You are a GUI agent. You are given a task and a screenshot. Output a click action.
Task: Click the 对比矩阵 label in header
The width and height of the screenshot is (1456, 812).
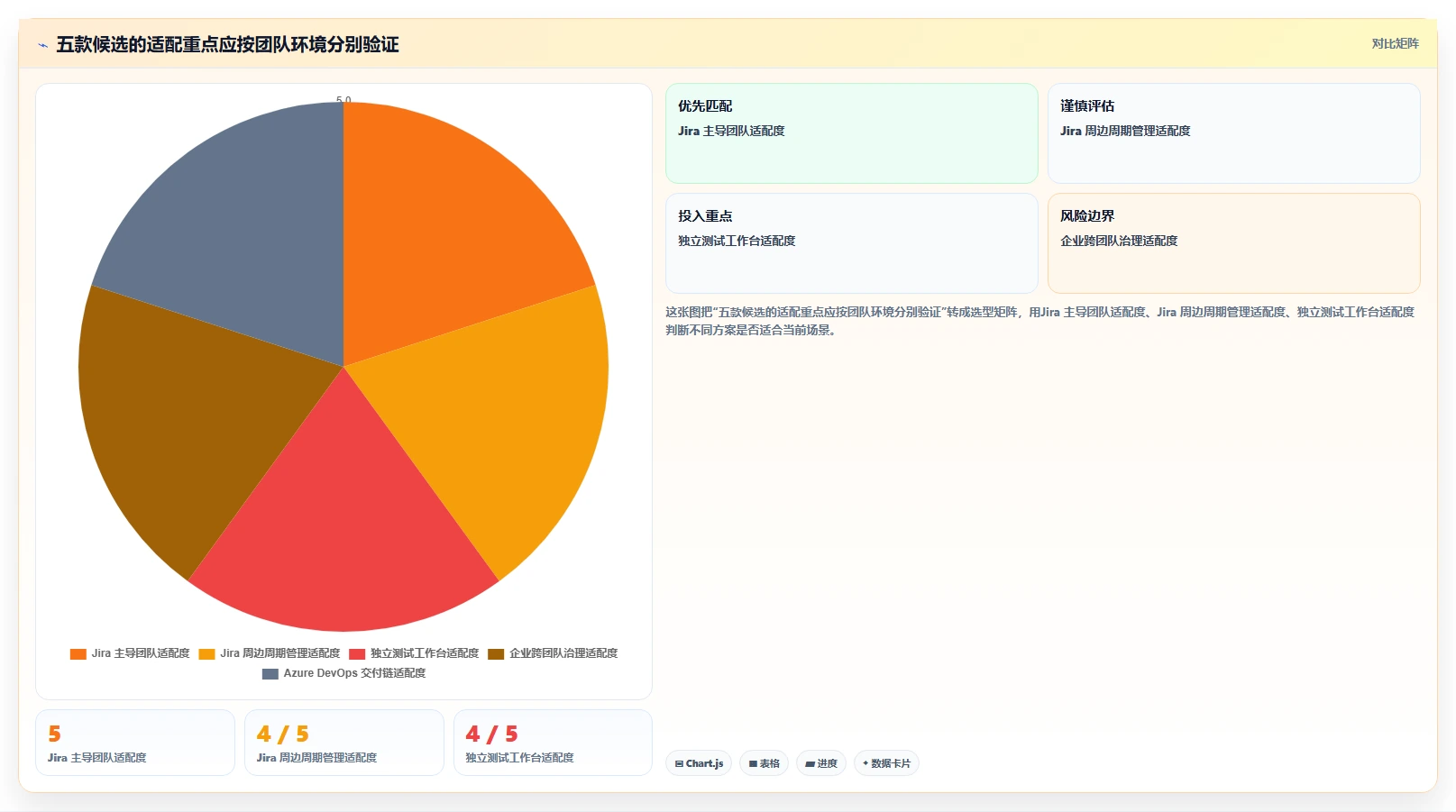pos(1395,43)
